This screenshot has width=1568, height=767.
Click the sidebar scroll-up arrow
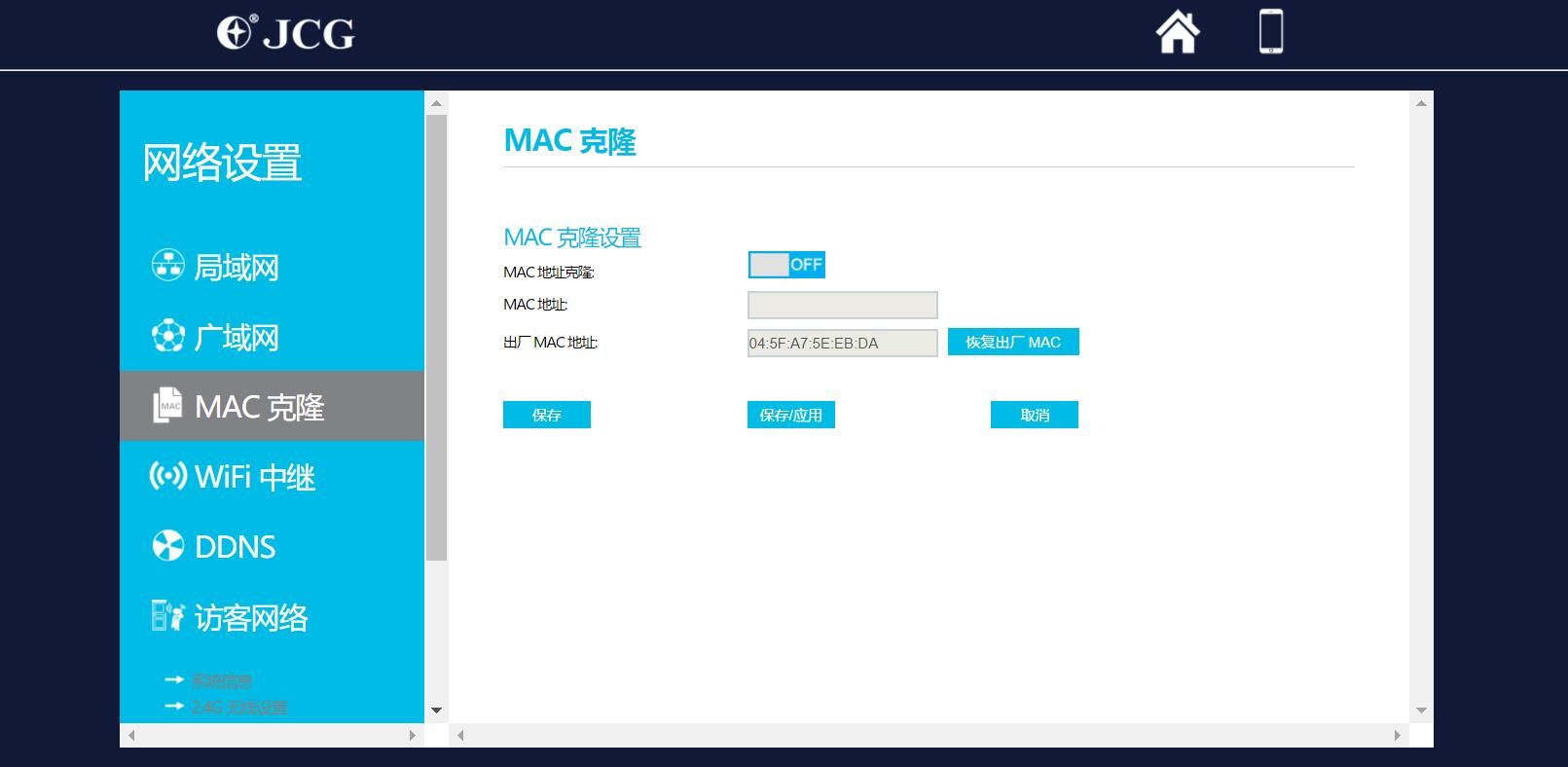[436, 102]
